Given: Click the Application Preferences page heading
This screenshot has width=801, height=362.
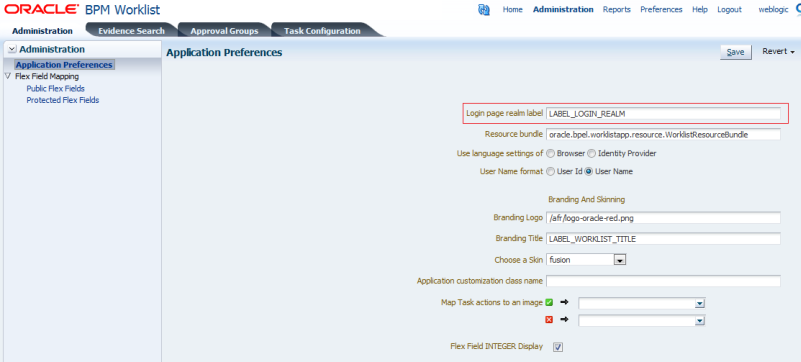Looking at the screenshot, I should [x=224, y=52].
